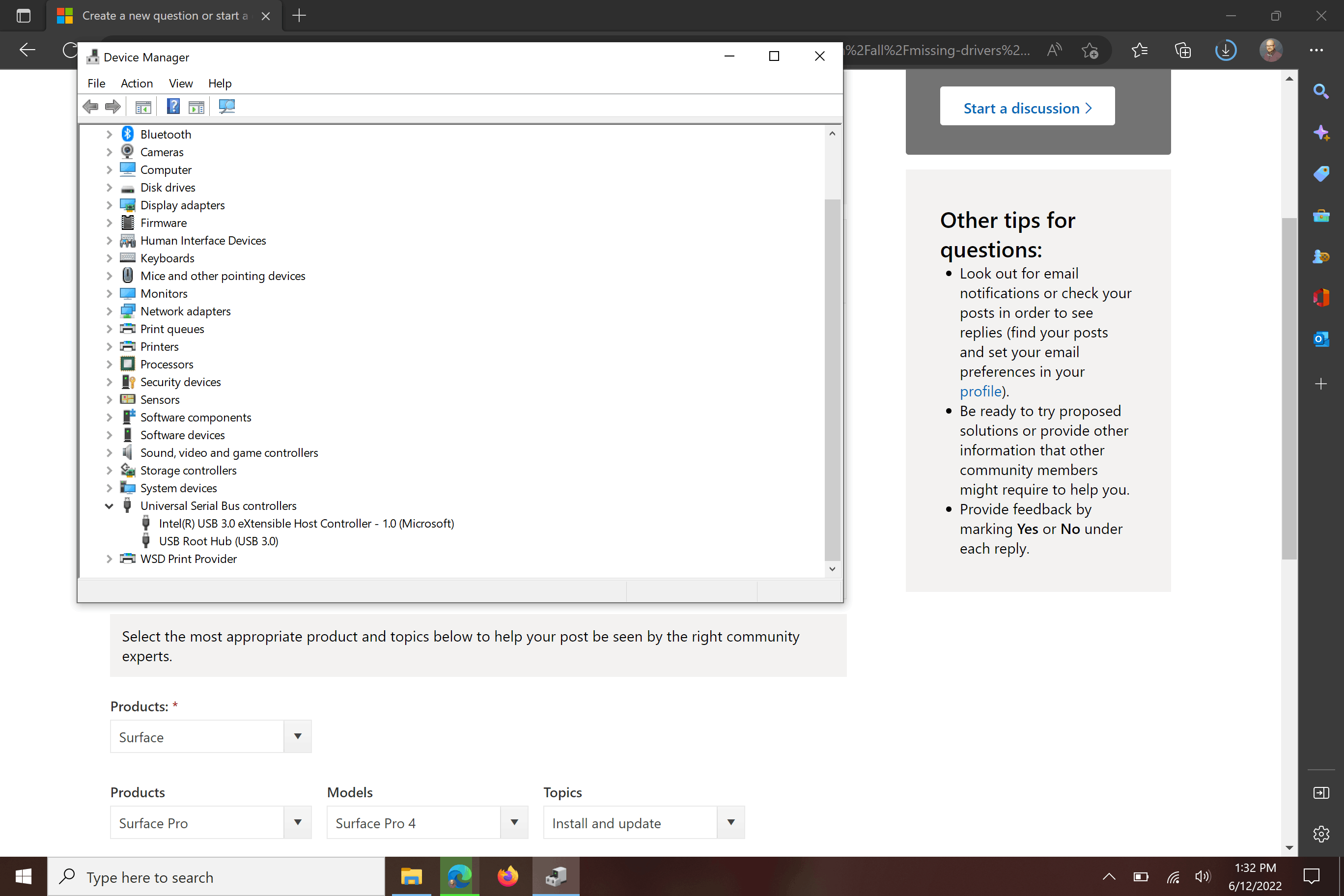Image resolution: width=1344 pixels, height=896 pixels.
Task: Open the Action menu
Action: click(137, 84)
